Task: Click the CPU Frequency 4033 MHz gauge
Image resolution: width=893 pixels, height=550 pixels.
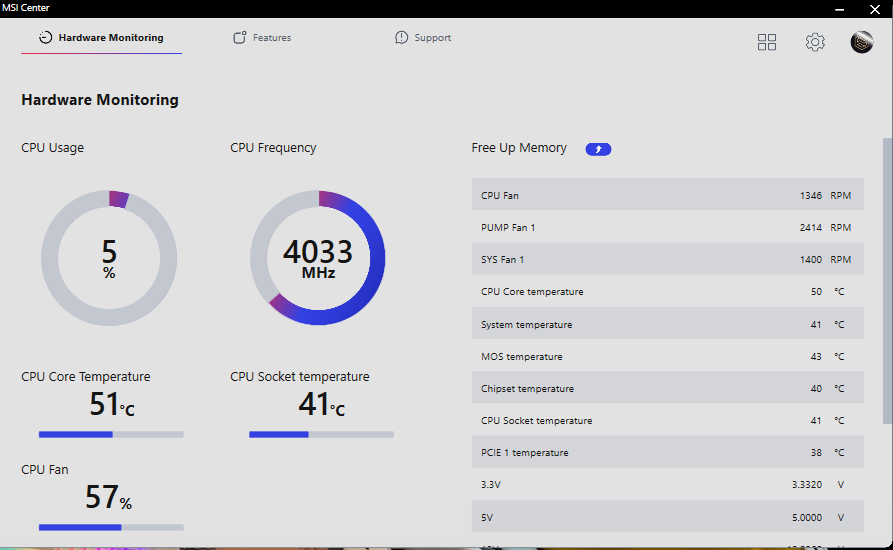Action: (x=318, y=258)
